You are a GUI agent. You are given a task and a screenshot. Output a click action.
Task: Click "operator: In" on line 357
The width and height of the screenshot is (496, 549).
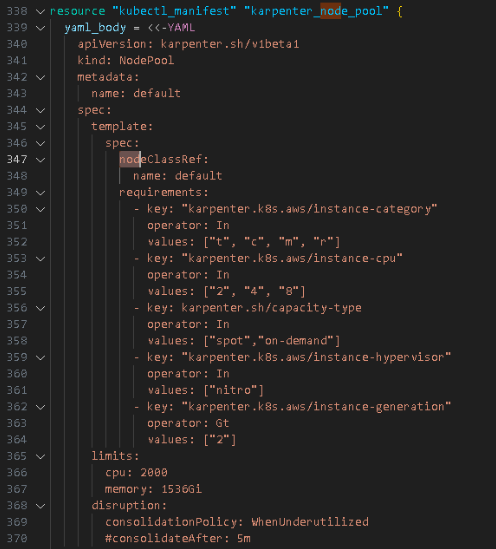[x=188, y=324]
